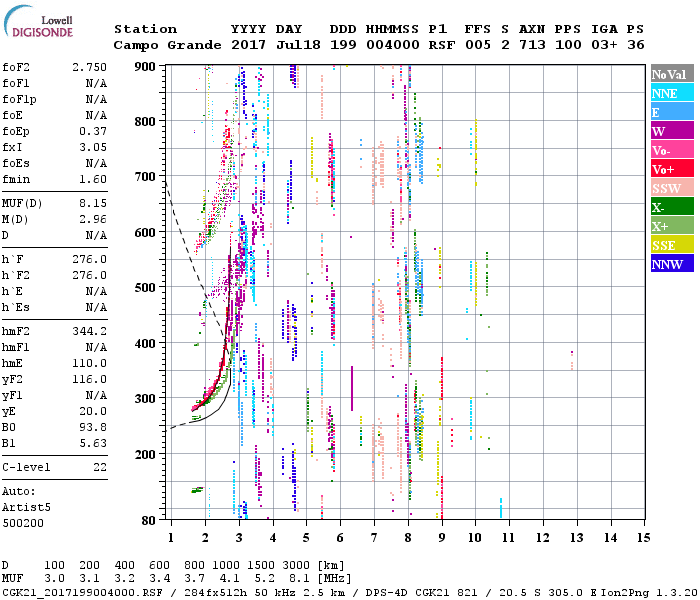Select the Vo- pink legend swatch
Screen dimensions: 700x600
[672, 150]
